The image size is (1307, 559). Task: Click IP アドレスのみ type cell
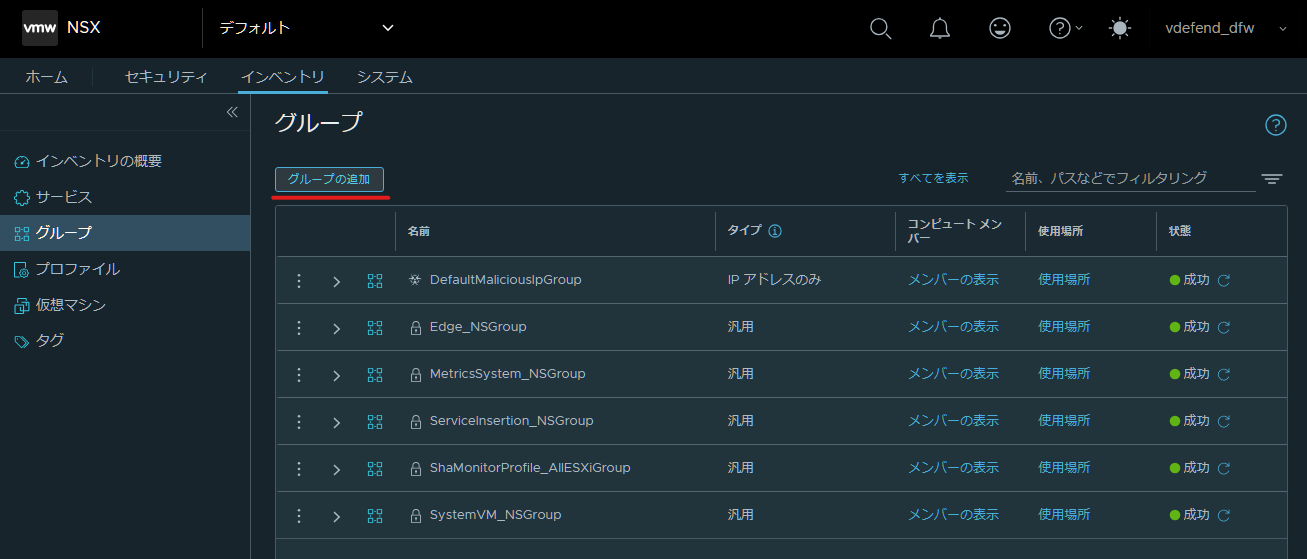tap(774, 280)
